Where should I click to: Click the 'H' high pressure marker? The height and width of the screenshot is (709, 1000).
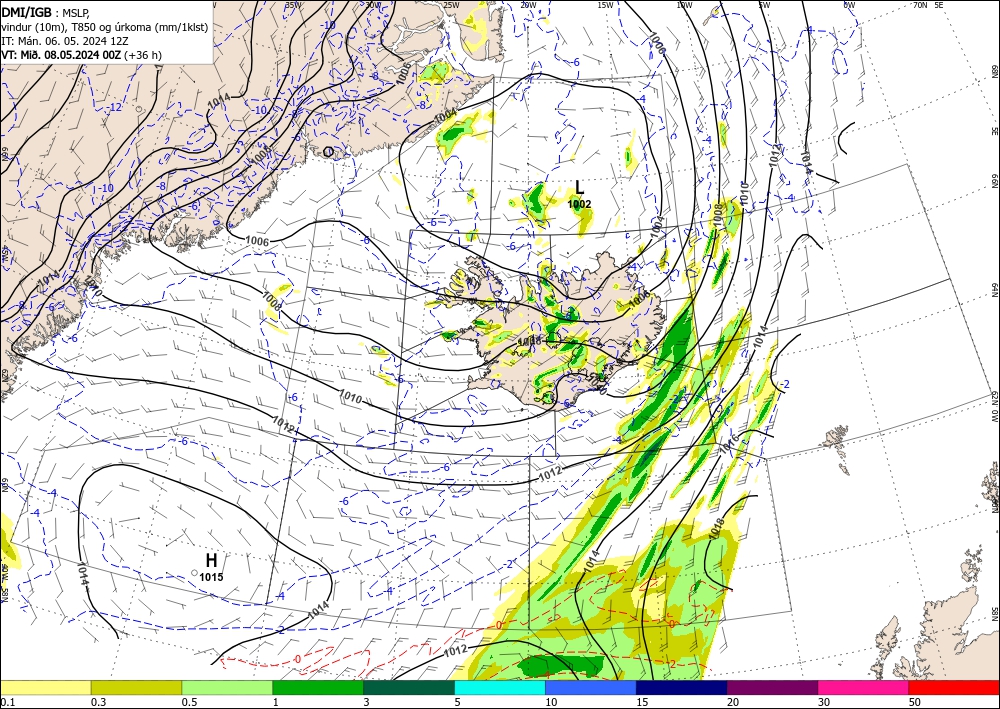(212, 560)
